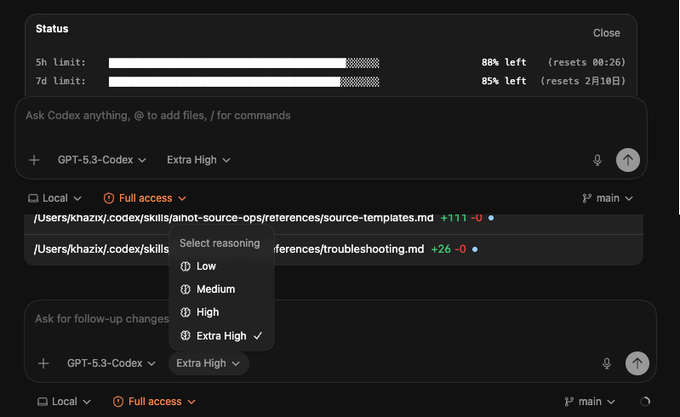
Task: Click the plus icon in the upper prompt box
Action: (x=34, y=160)
